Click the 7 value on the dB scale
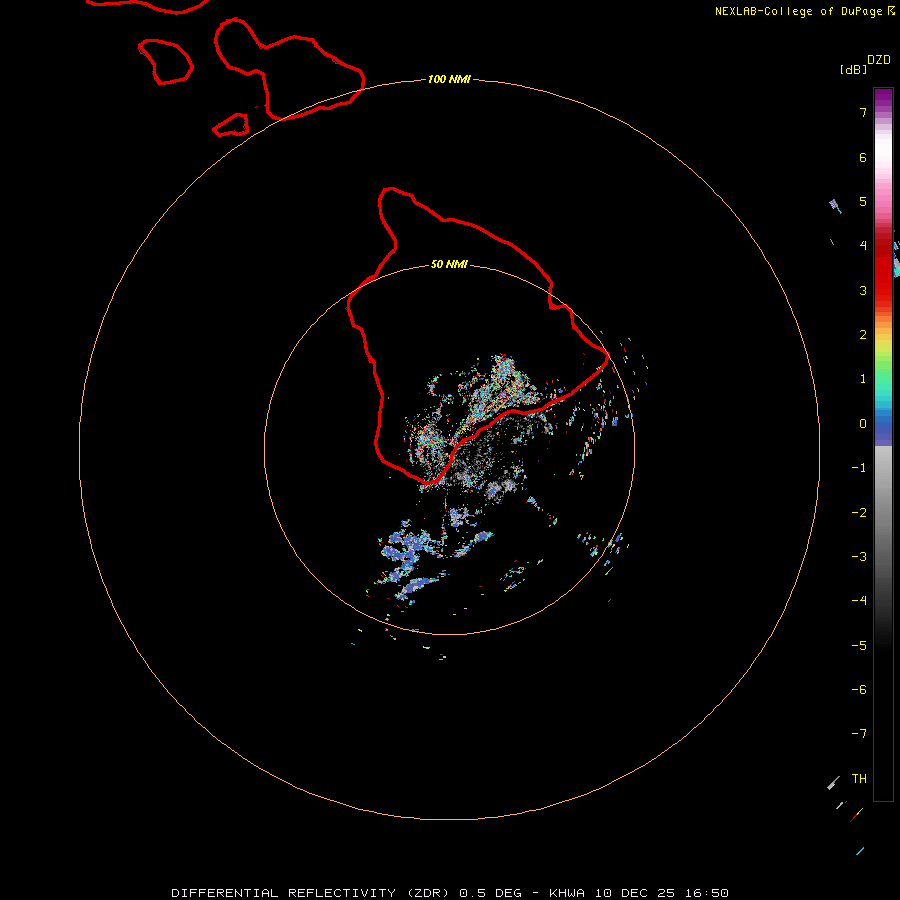This screenshot has height=900, width=900. 863,112
